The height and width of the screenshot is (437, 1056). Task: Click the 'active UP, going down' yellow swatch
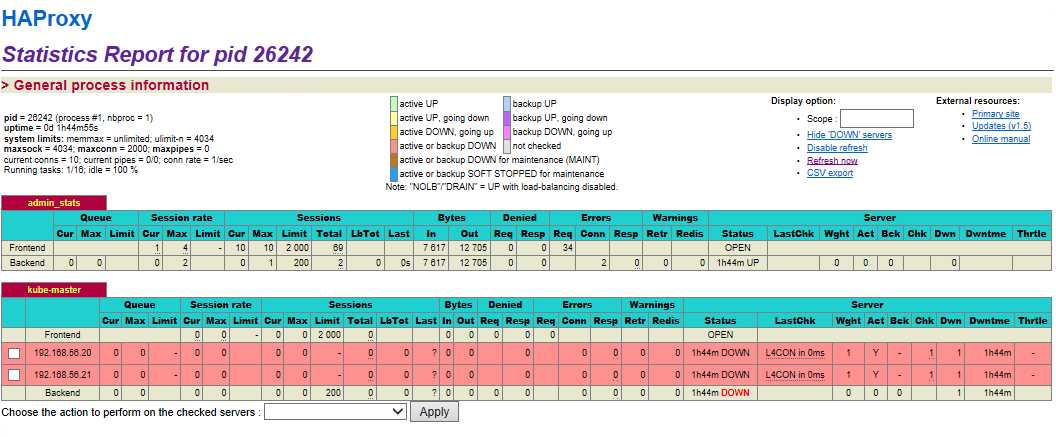click(x=394, y=118)
